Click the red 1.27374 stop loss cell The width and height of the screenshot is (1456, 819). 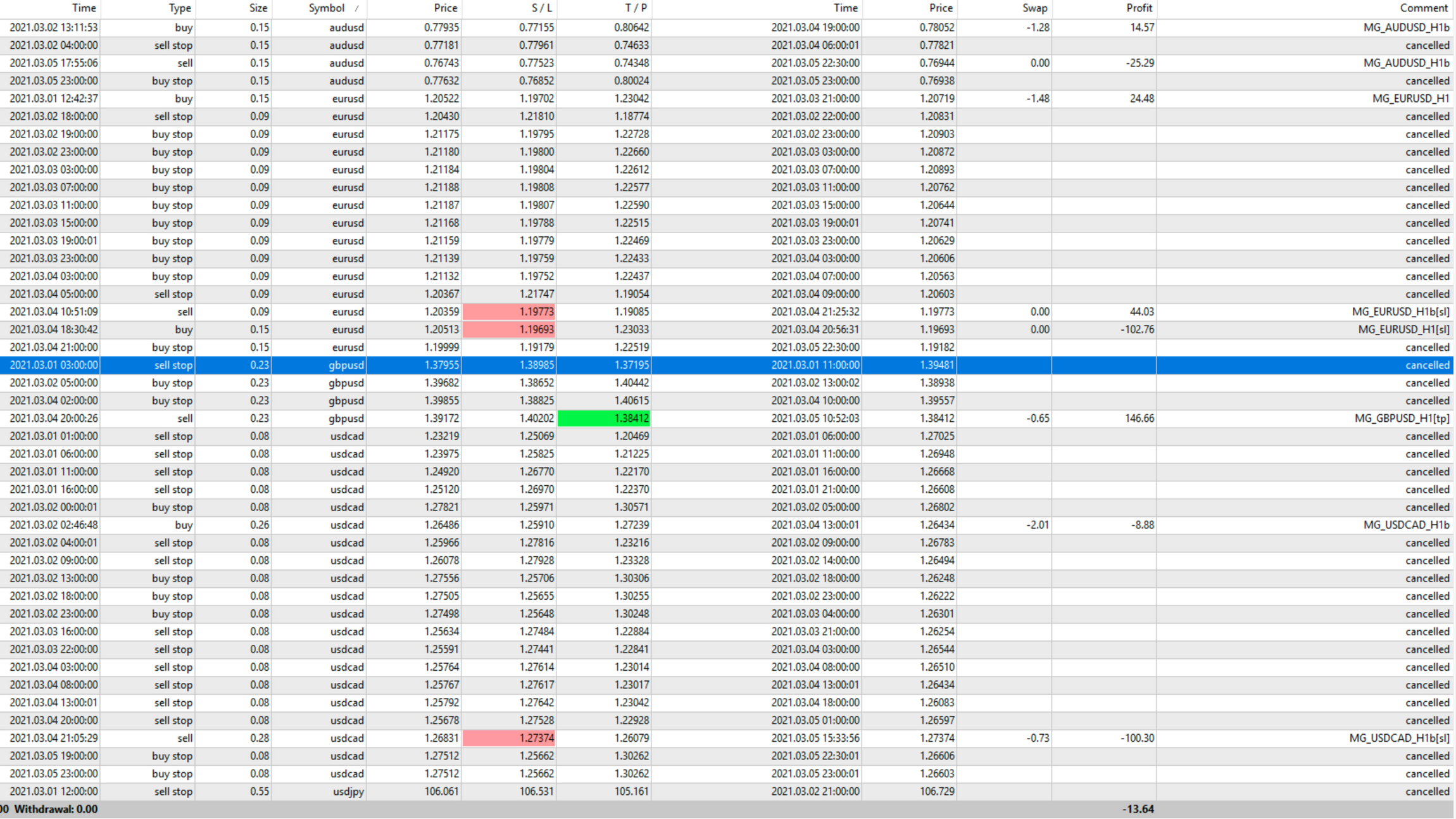click(x=510, y=738)
